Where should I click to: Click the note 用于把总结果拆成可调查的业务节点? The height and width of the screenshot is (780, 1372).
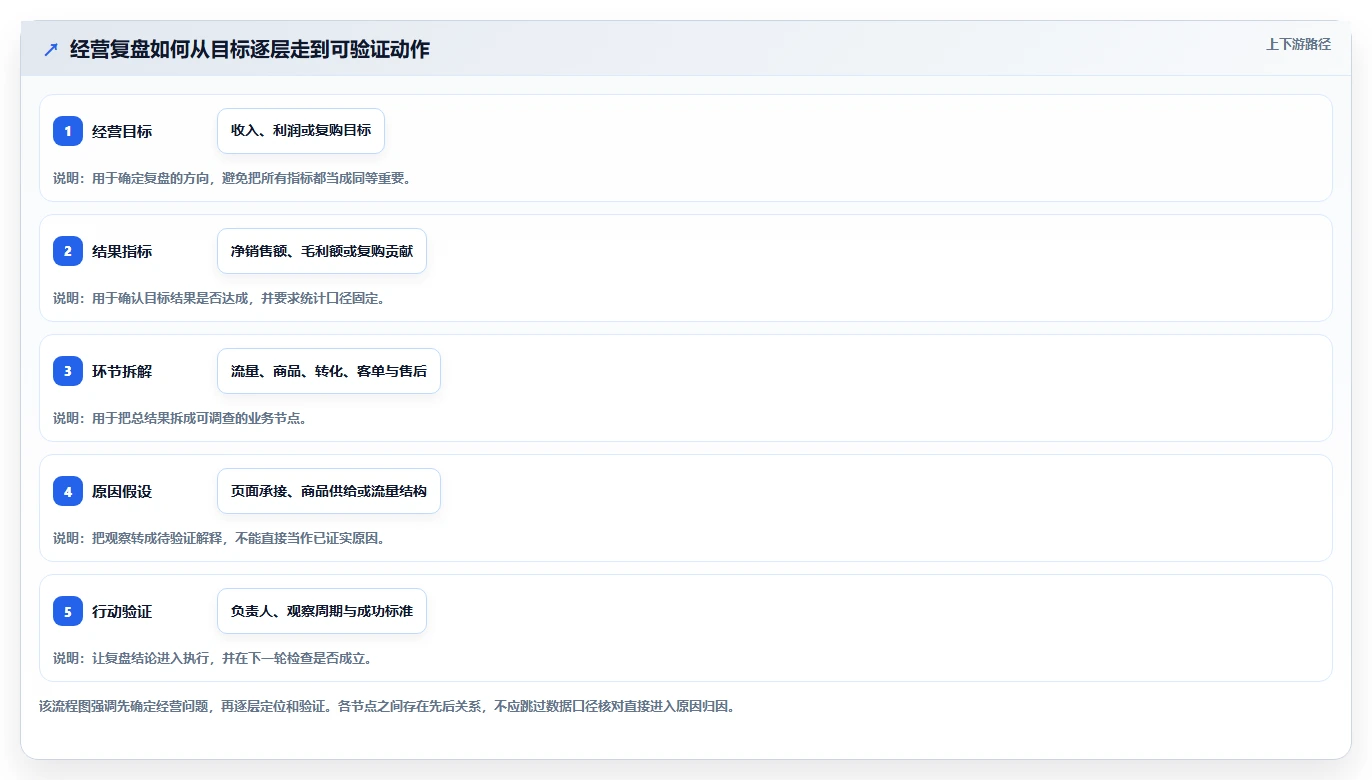[x=180, y=418]
